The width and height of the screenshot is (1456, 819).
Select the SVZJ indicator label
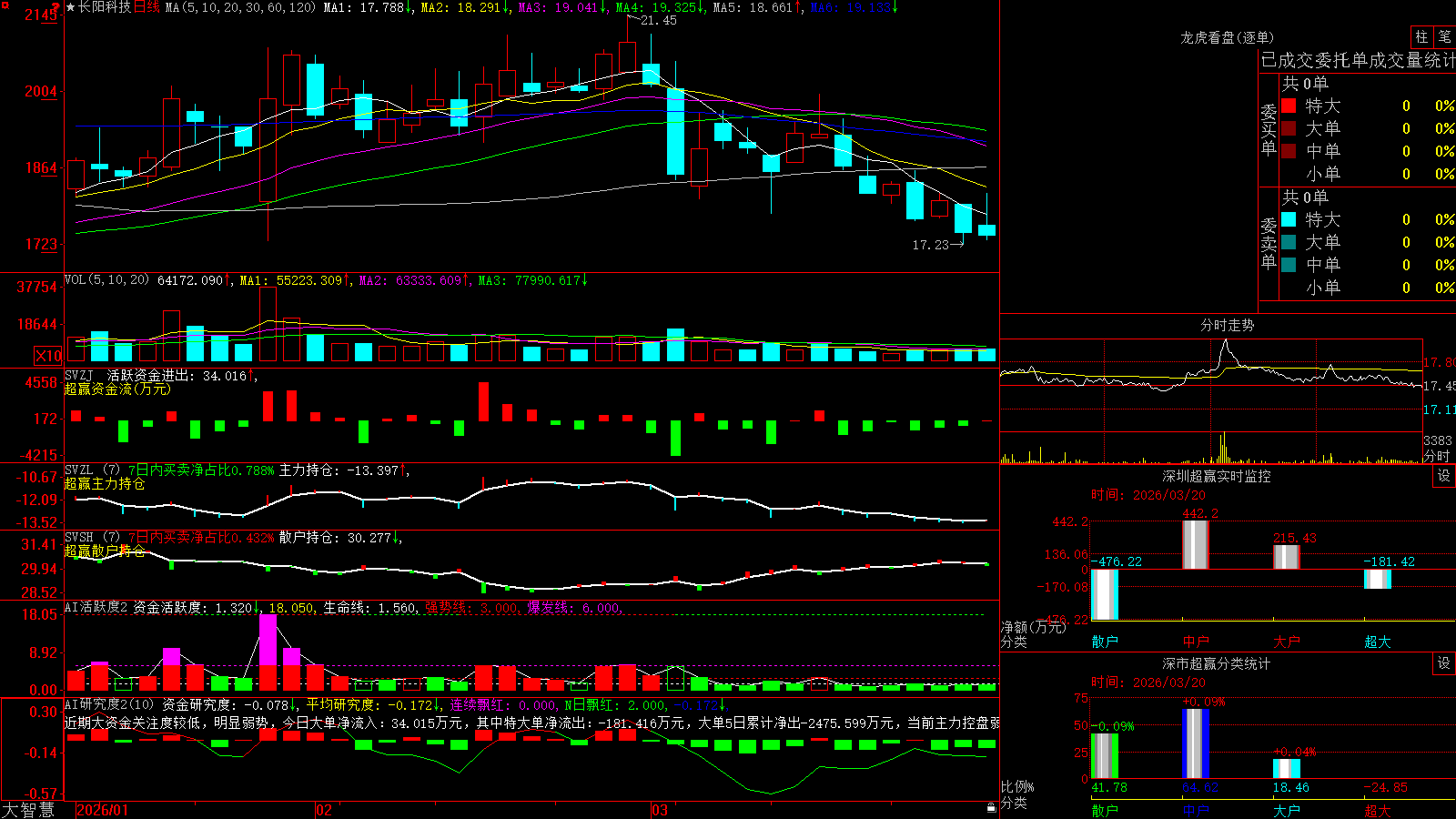79,376
